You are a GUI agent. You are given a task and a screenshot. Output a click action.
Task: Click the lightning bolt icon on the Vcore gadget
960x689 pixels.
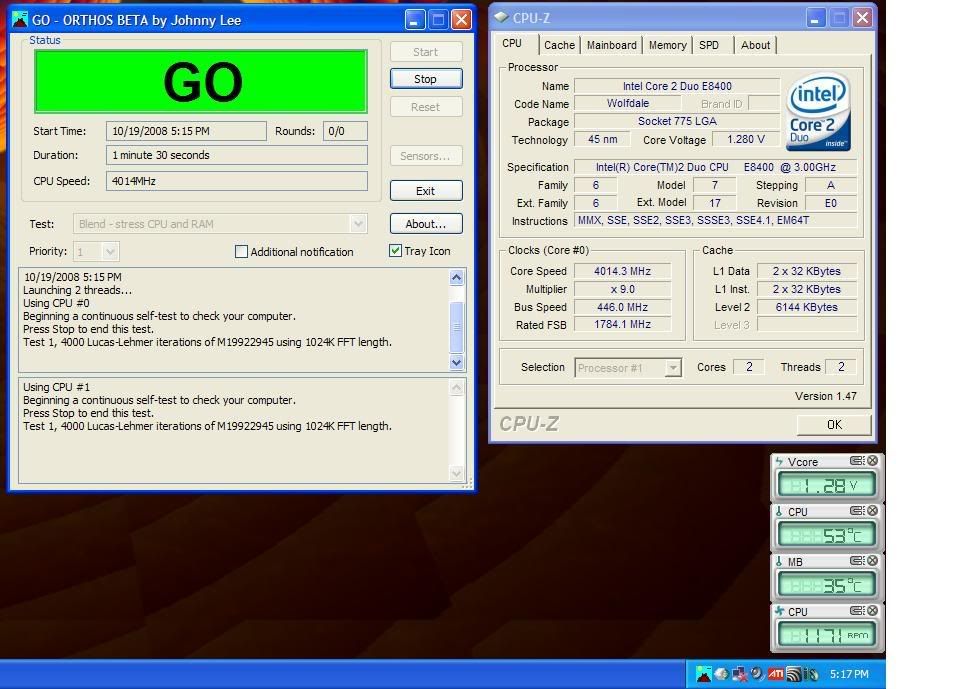pos(779,461)
